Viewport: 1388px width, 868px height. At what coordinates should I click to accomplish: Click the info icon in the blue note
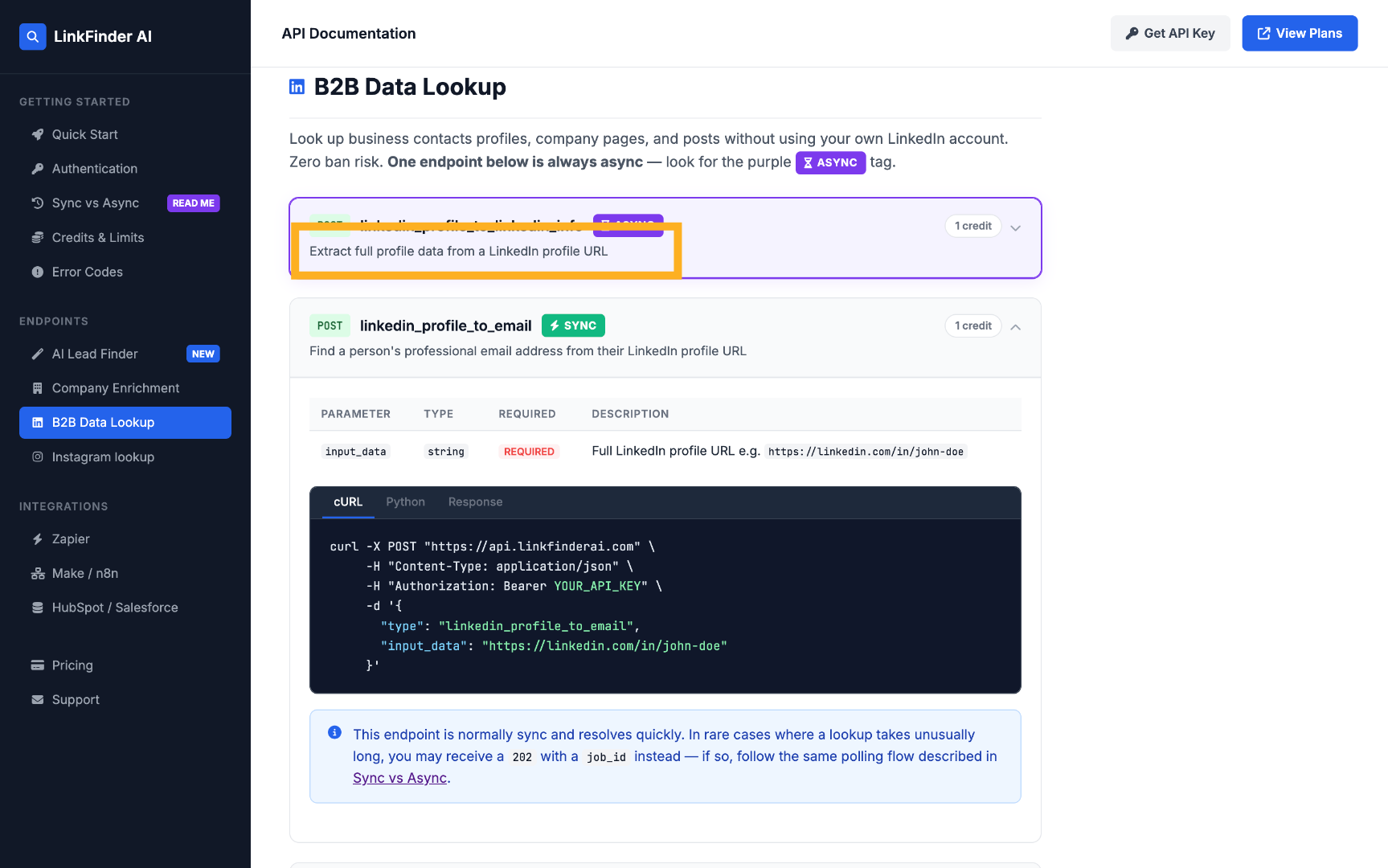coord(335,733)
